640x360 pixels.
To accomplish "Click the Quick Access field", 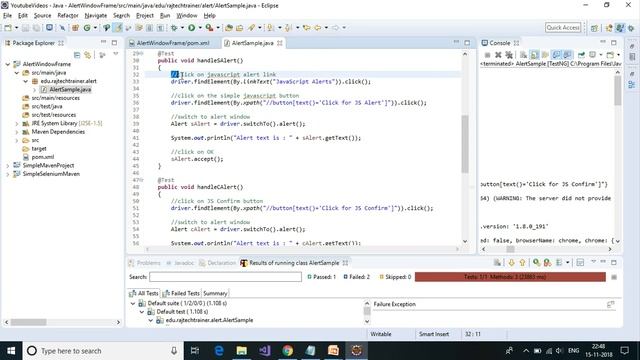I will (x=563, y=27).
